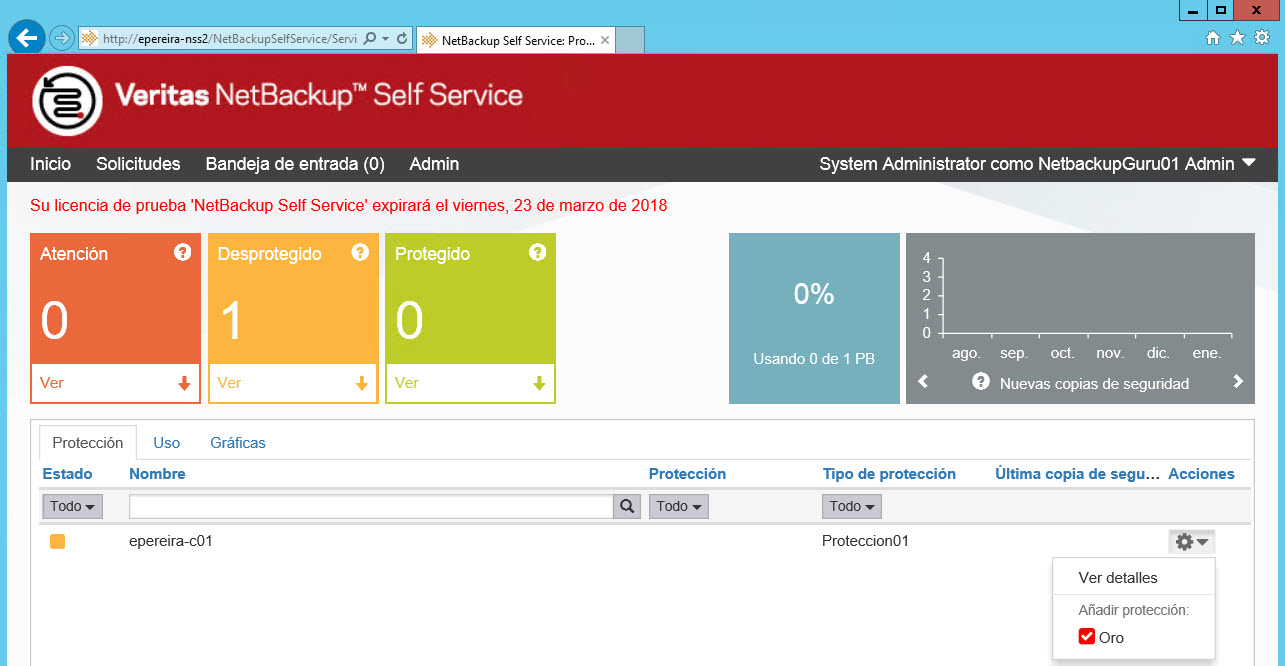Viewport: 1285px width, 666px height.
Task: Open the Tipo de protección Todo dropdown
Action: click(x=852, y=507)
